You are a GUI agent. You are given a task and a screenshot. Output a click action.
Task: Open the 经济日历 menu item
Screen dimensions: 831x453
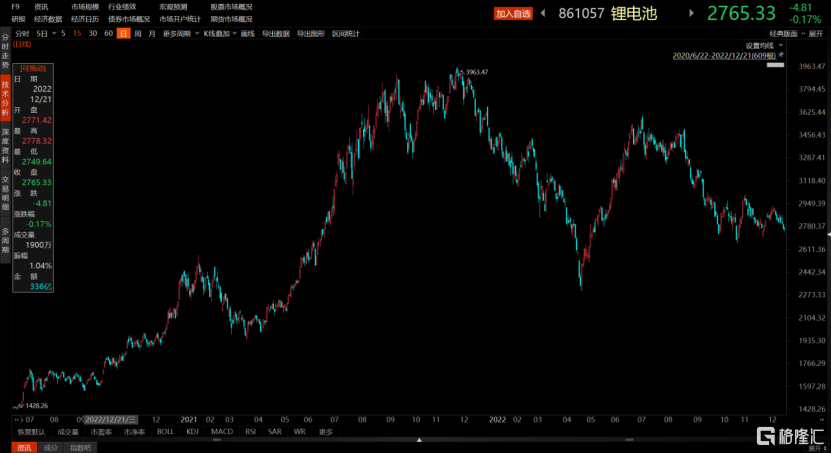pos(85,19)
